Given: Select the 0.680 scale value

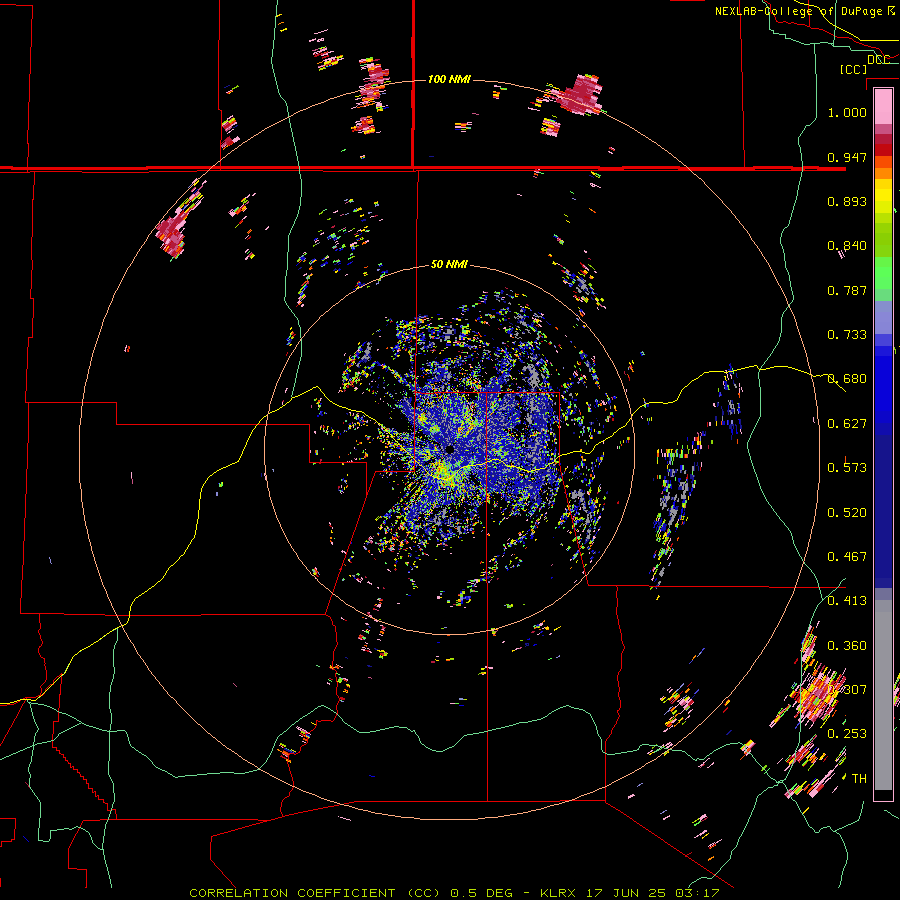Looking at the screenshot, I should point(847,379).
